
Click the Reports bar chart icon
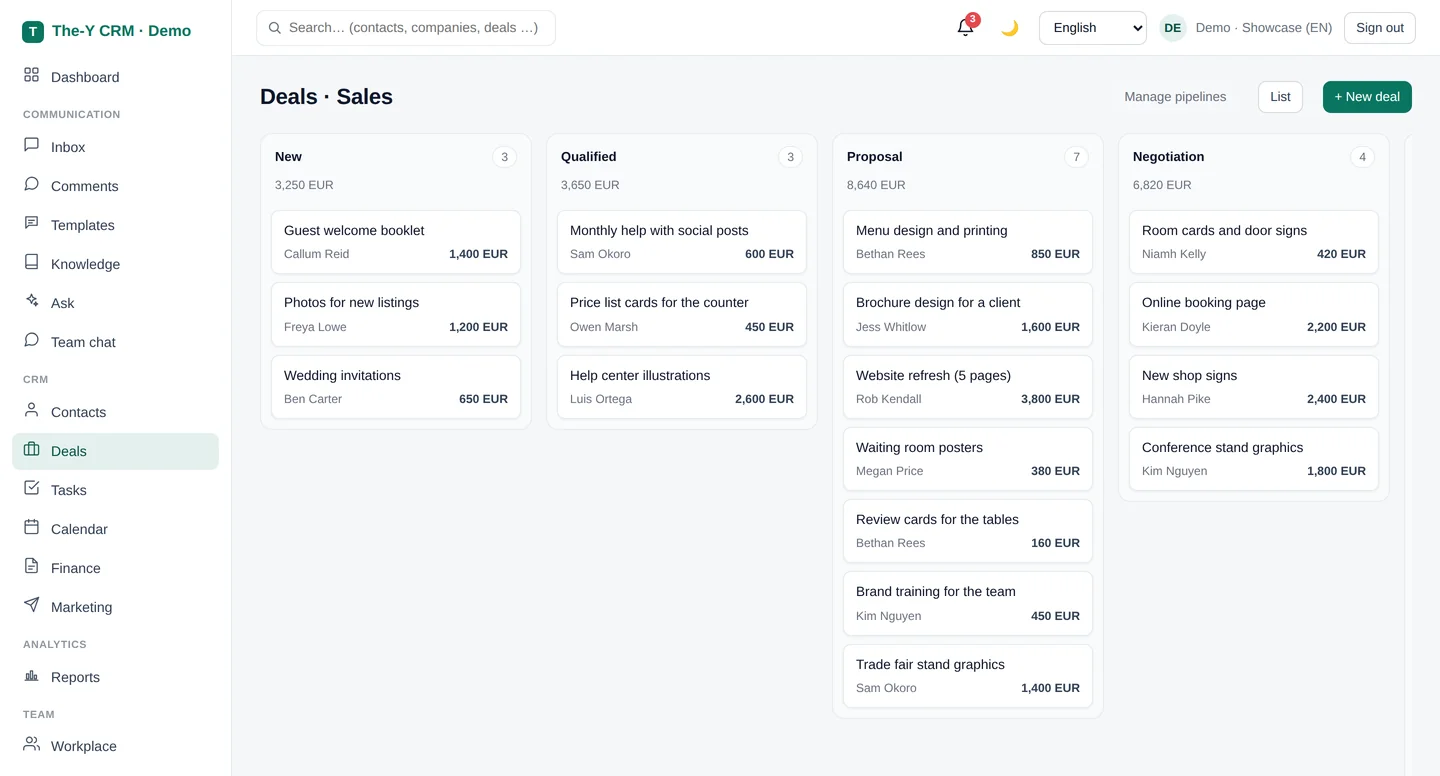(32, 675)
